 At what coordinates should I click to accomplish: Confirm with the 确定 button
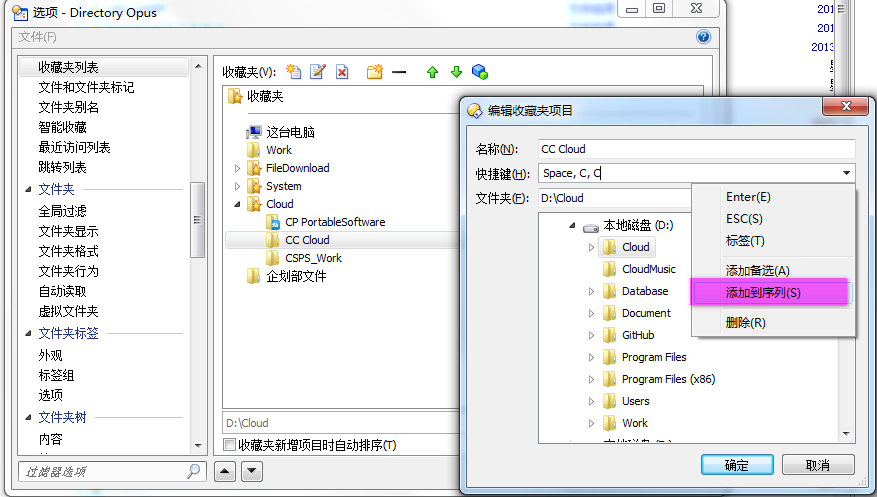pos(737,465)
